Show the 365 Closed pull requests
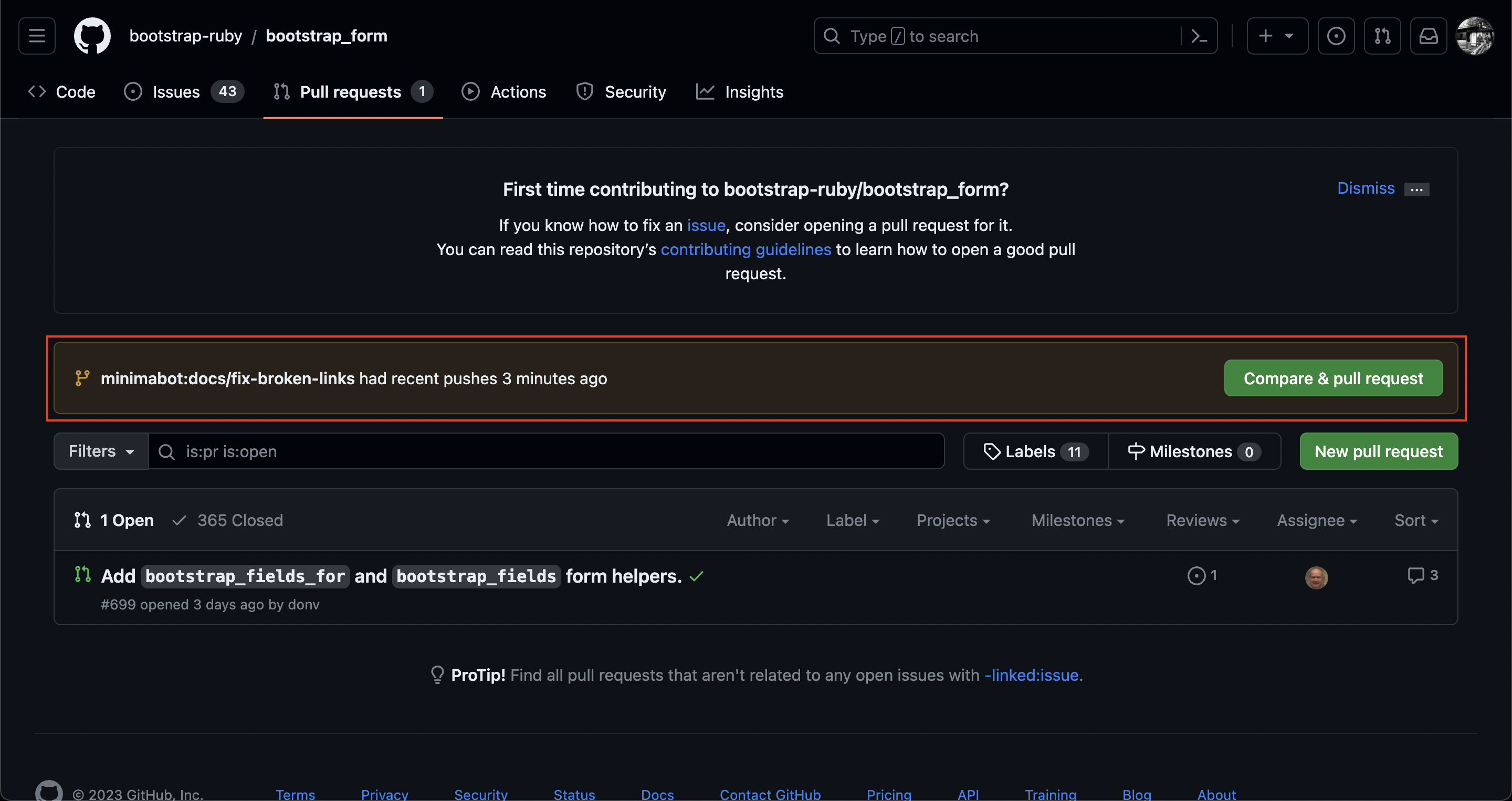Image resolution: width=1512 pixels, height=801 pixels. (x=228, y=520)
